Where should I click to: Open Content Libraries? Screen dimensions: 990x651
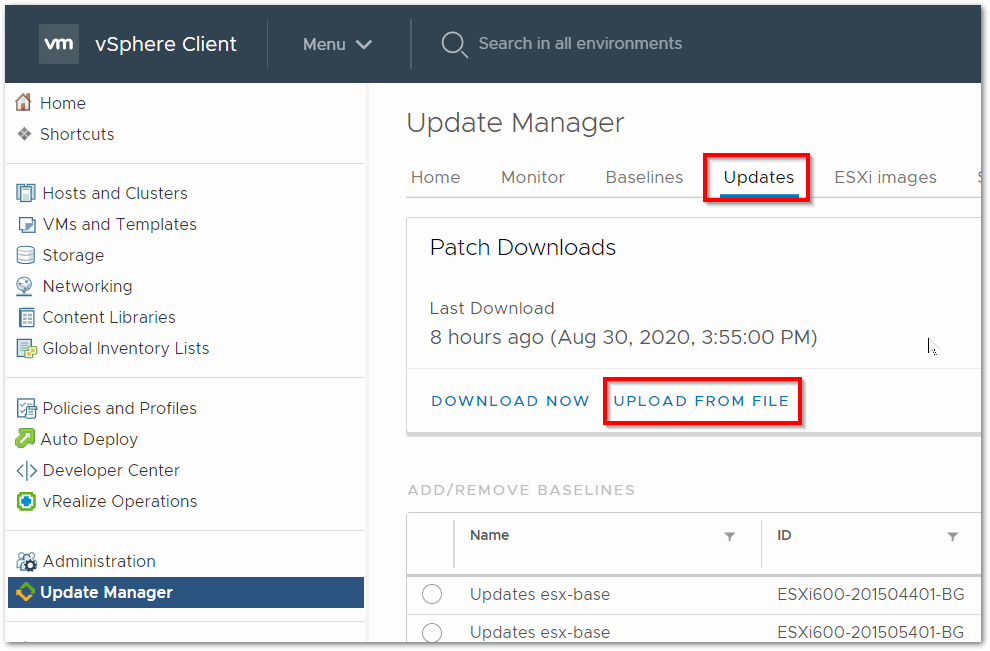(x=109, y=317)
